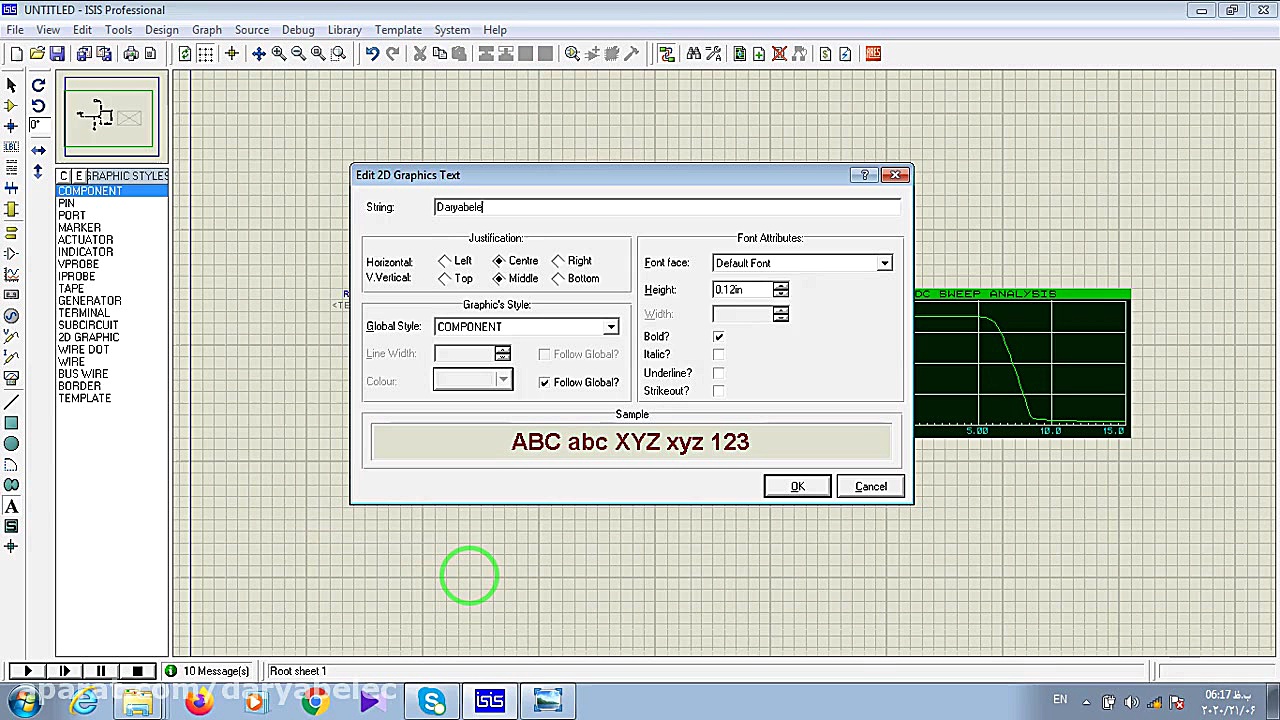1280x720 pixels.
Task: Select the 2D Graphics Text tool
Action: point(11,506)
